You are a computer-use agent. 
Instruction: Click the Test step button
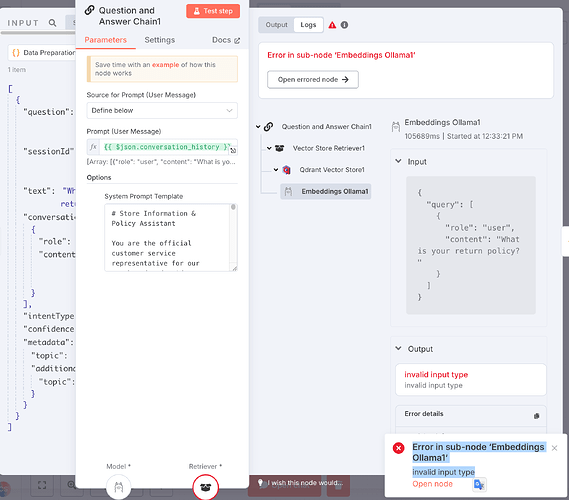coord(213,11)
